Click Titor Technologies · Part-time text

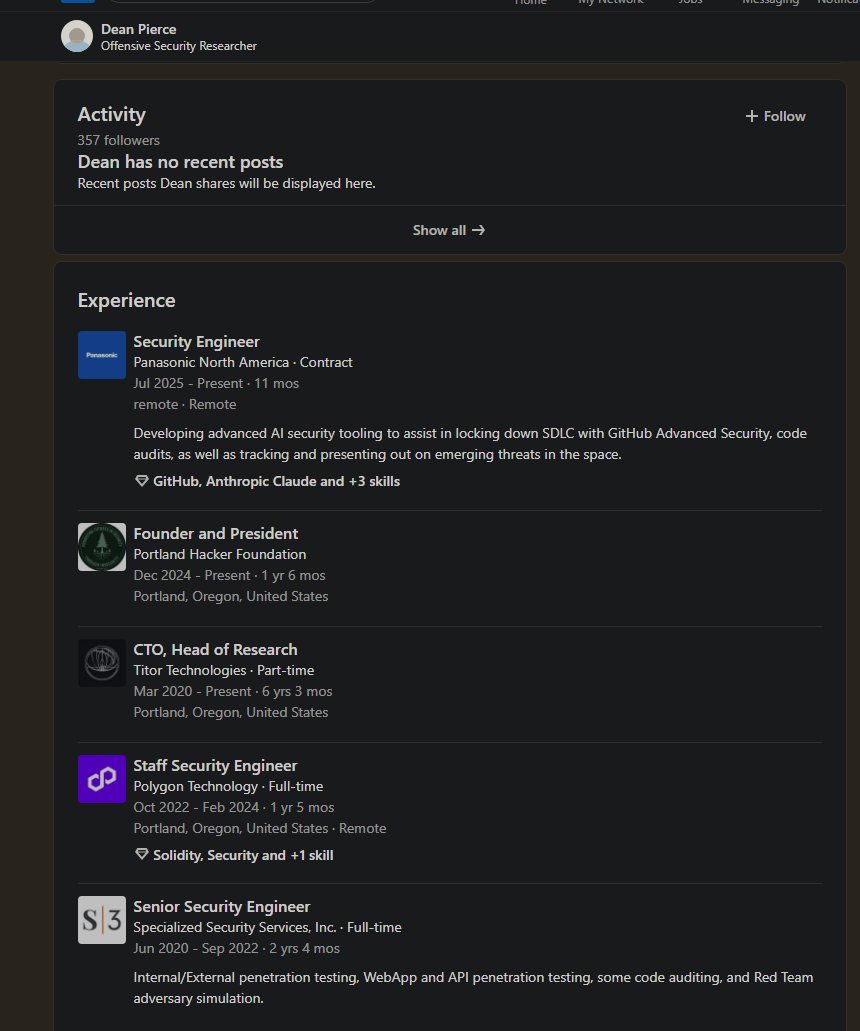pos(224,670)
